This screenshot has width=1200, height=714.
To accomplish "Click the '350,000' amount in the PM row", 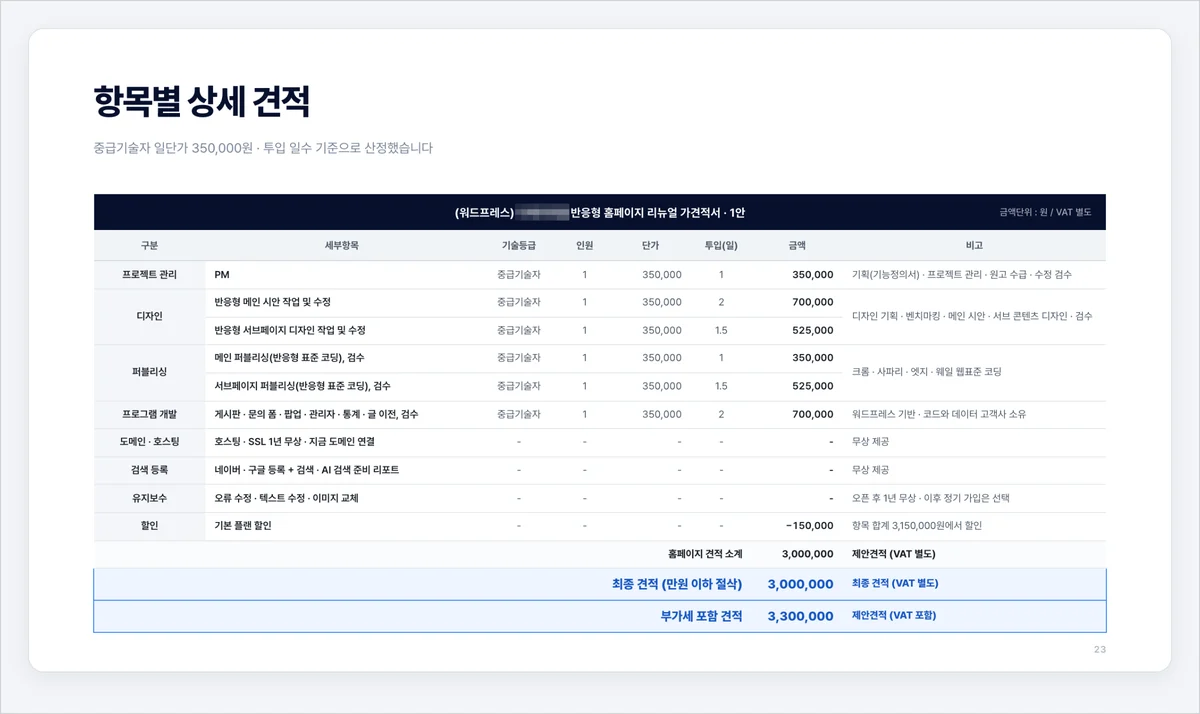I will [x=813, y=274].
